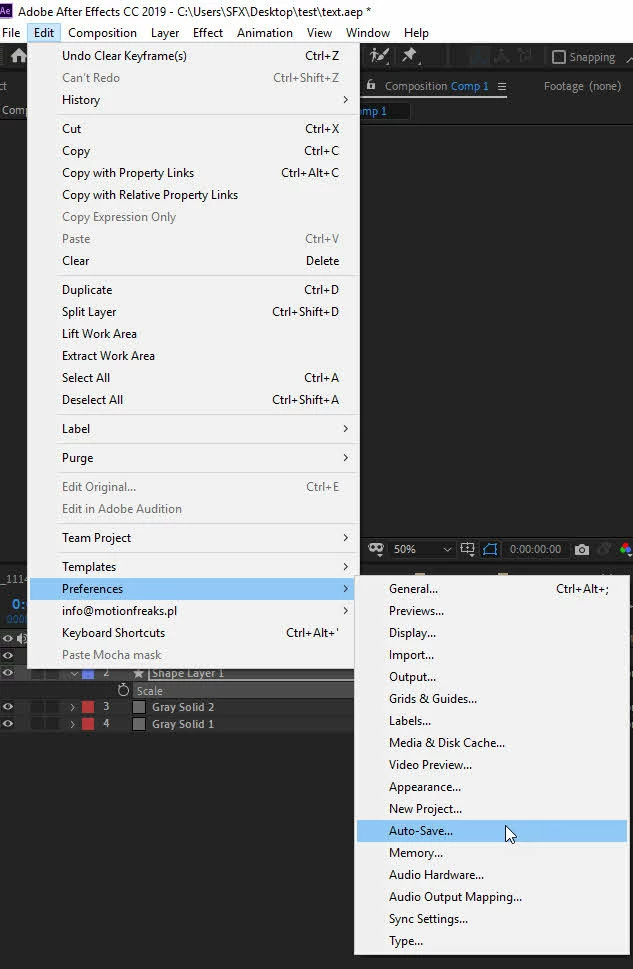Image resolution: width=633 pixels, height=969 pixels.
Task: Toggle the mask and shape path visibility
Action: click(490, 549)
